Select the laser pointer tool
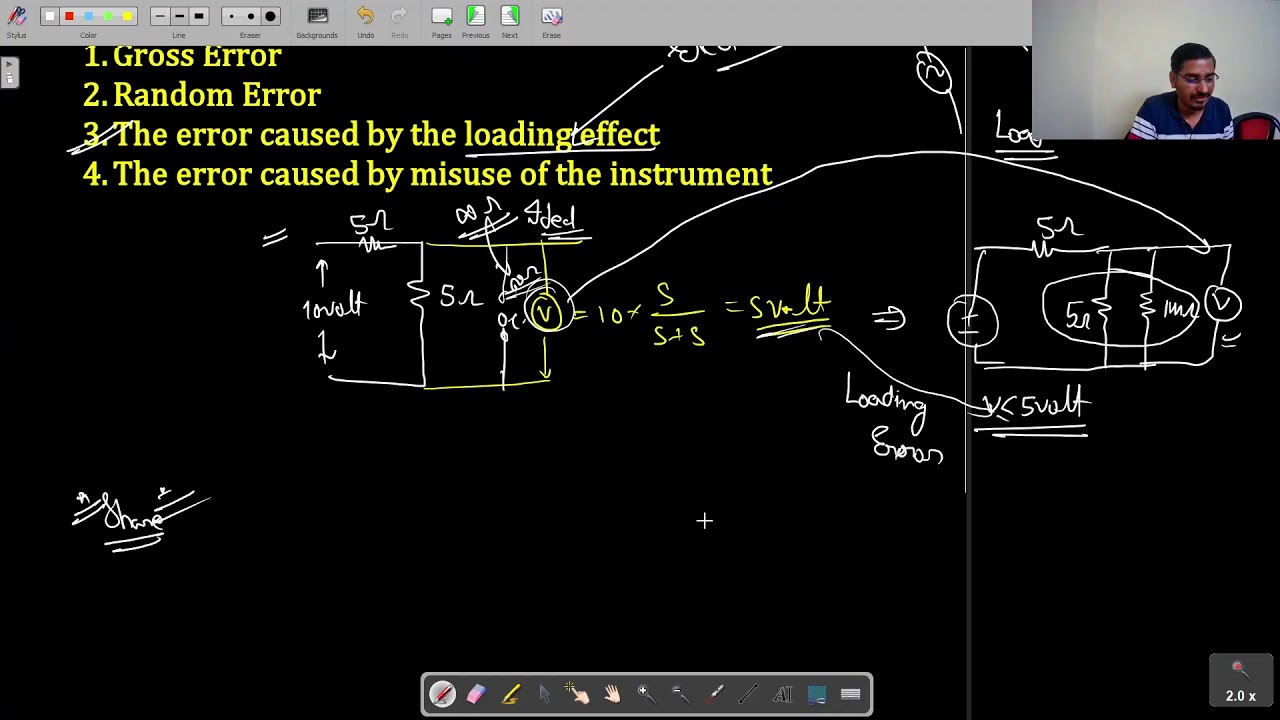The image size is (1280, 720). tap(714, 694)
